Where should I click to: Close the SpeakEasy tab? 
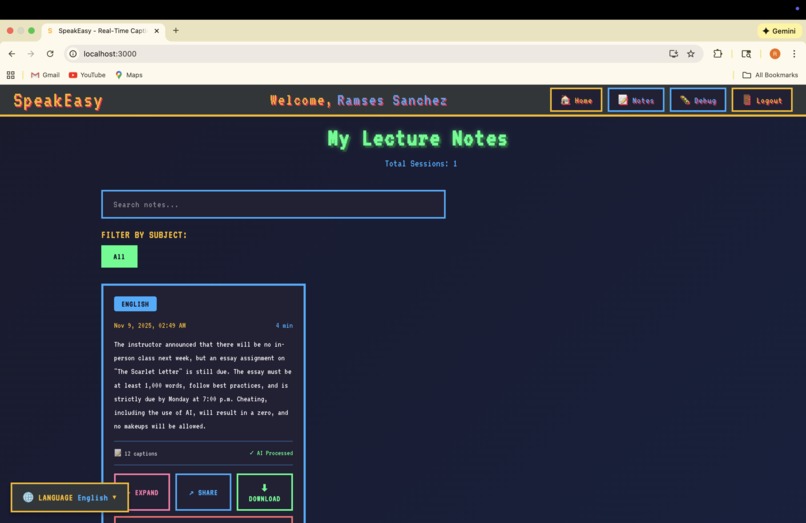[156, 31]
